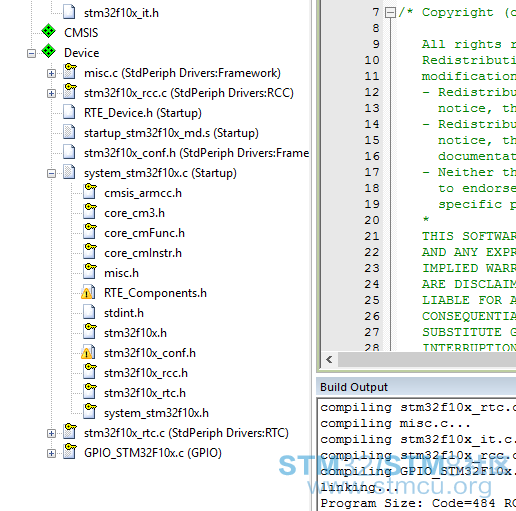Select stm32f10x_rcc.c (StdPeriph Drivers:RCC)
516x511 pixels.
189,93
